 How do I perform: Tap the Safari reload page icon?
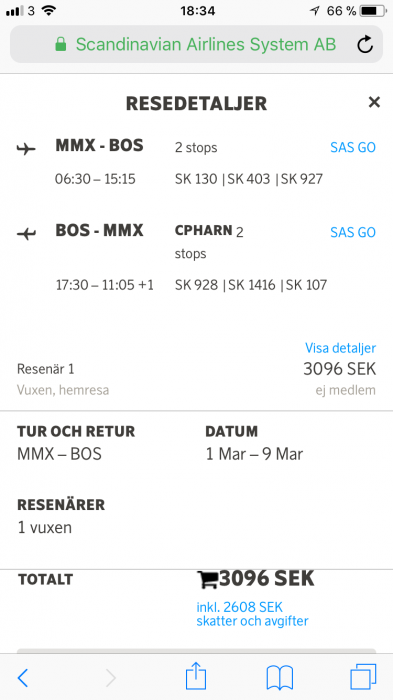point(365,45)
